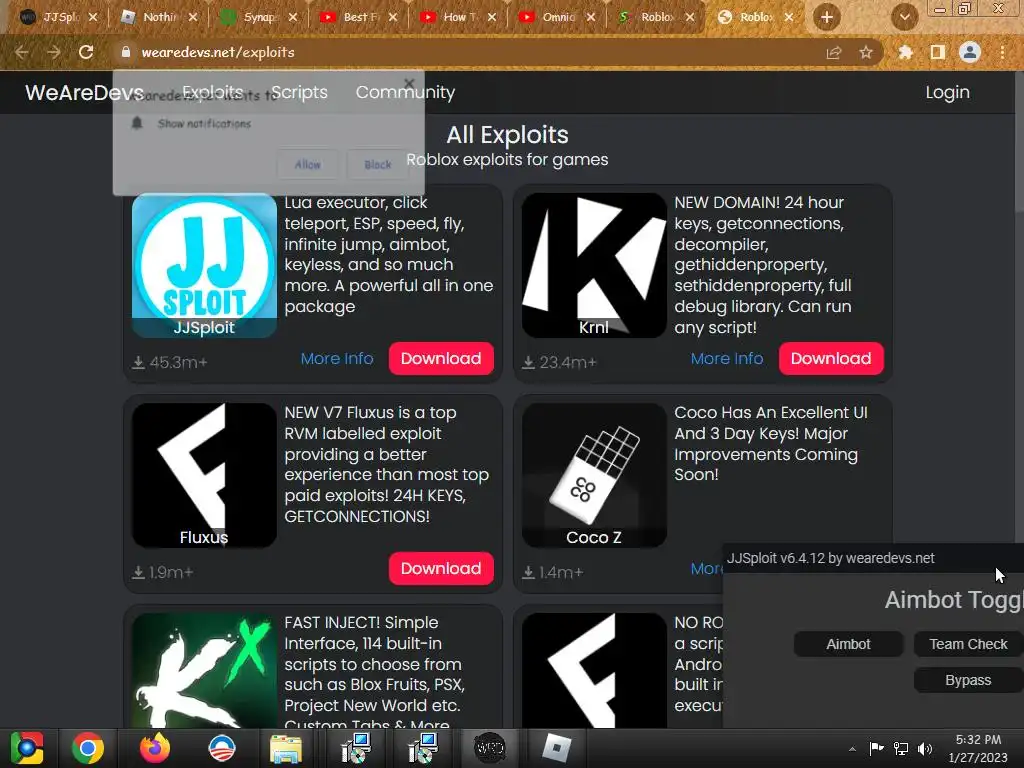Open the Roblox taskbar icon

tap(556, 748)
